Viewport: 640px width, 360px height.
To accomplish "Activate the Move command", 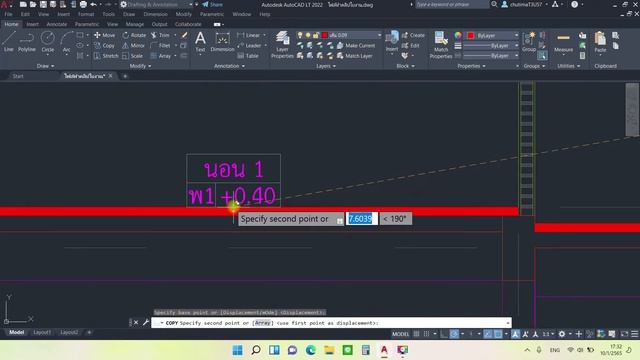I will [104, 35].
